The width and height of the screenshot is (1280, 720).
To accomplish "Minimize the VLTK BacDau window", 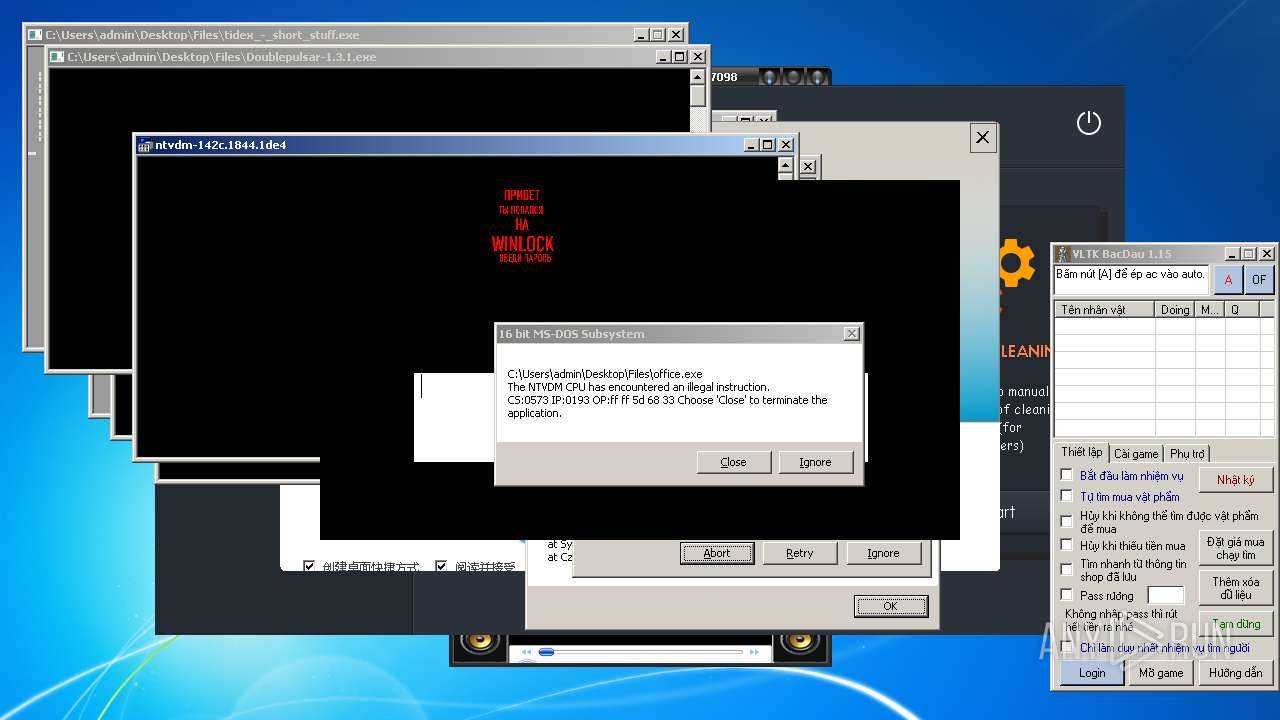I will [1232, 254].
